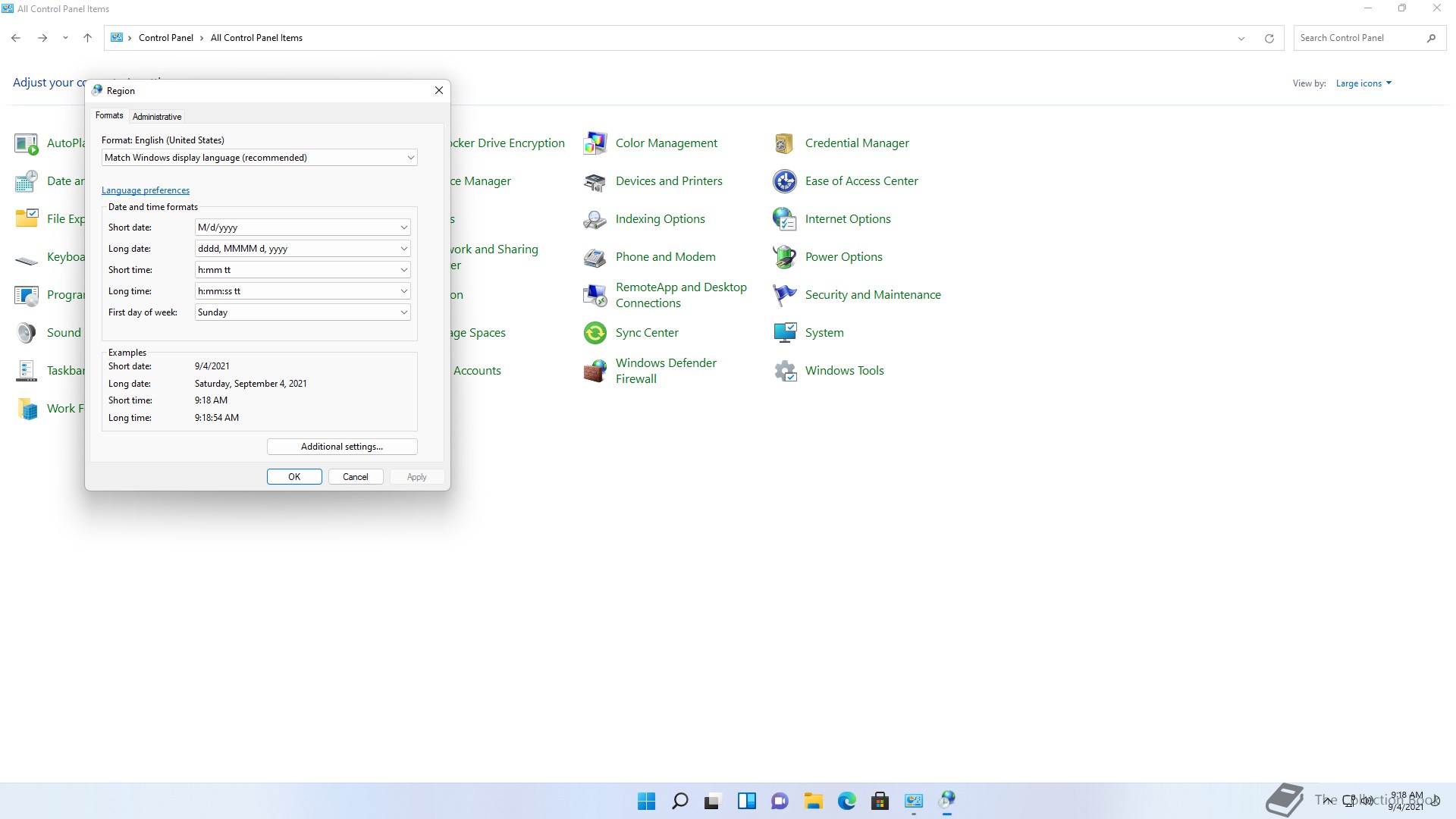Expand the address bar history dropdown
1456x819 pixels.
pos(1241,38)
